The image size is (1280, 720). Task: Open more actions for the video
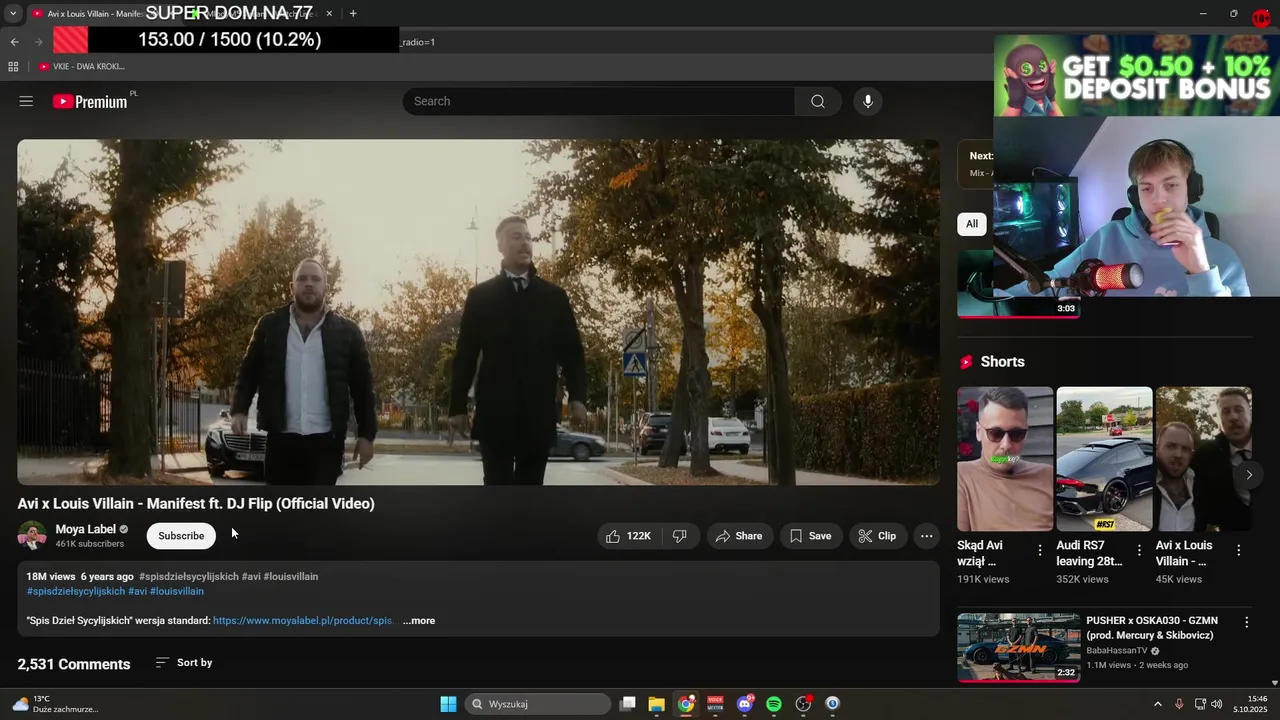coord(927,536)
